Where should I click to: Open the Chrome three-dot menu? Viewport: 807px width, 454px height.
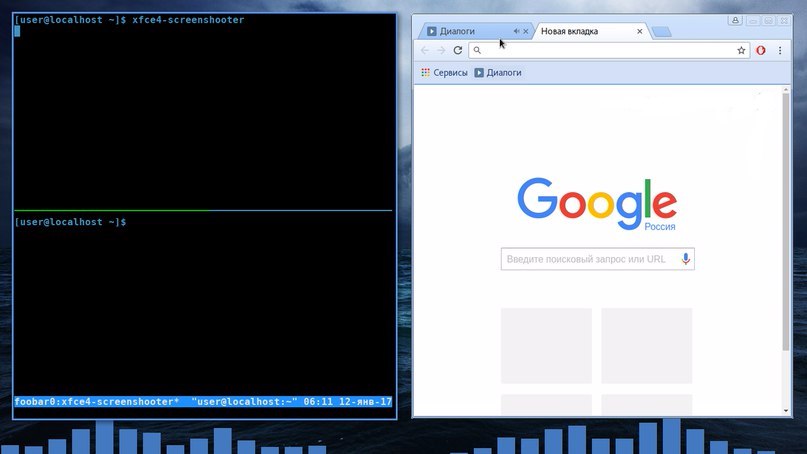pyautogui.click(x=780, y=50)
